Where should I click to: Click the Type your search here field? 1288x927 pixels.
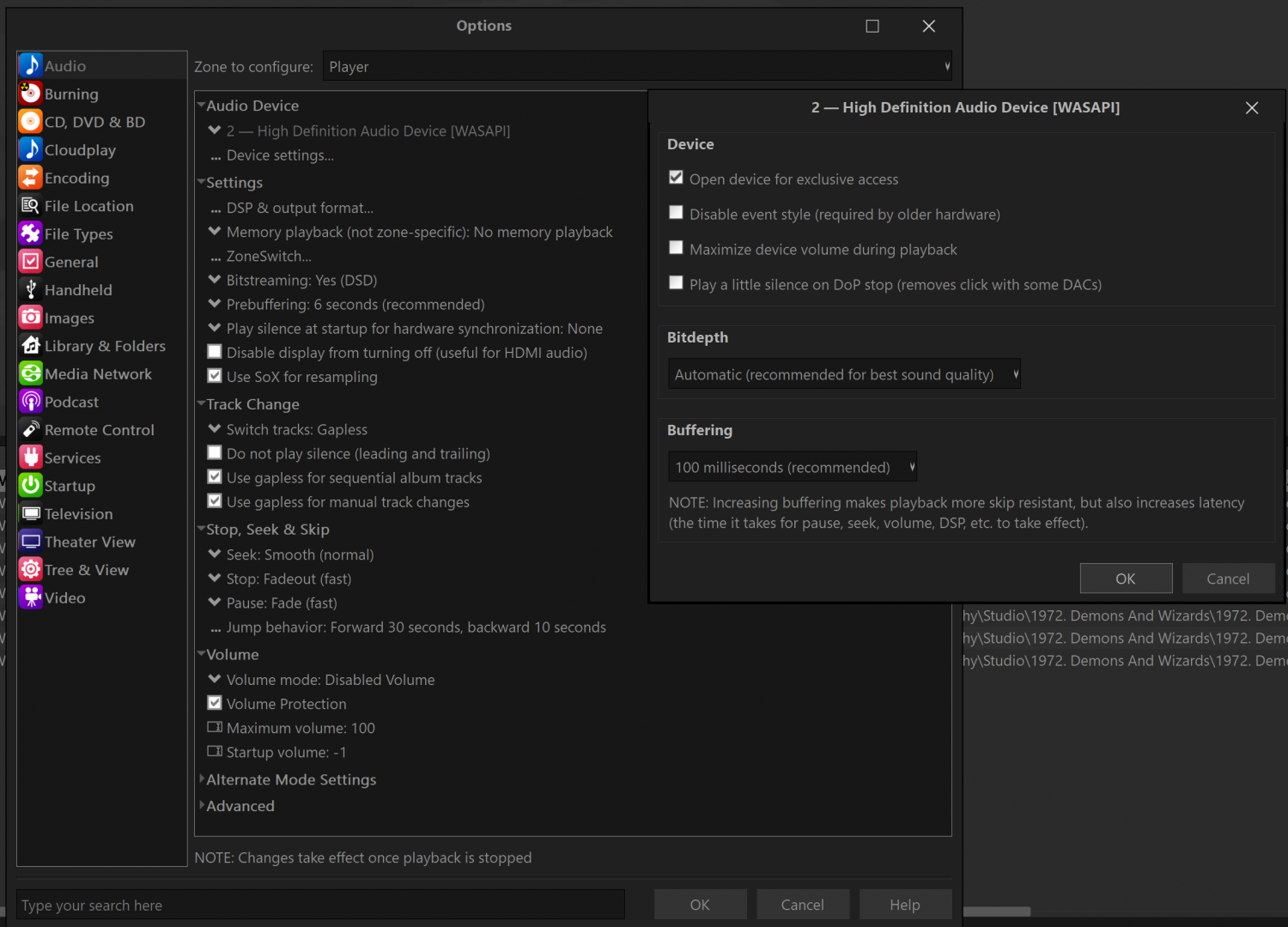320,905
